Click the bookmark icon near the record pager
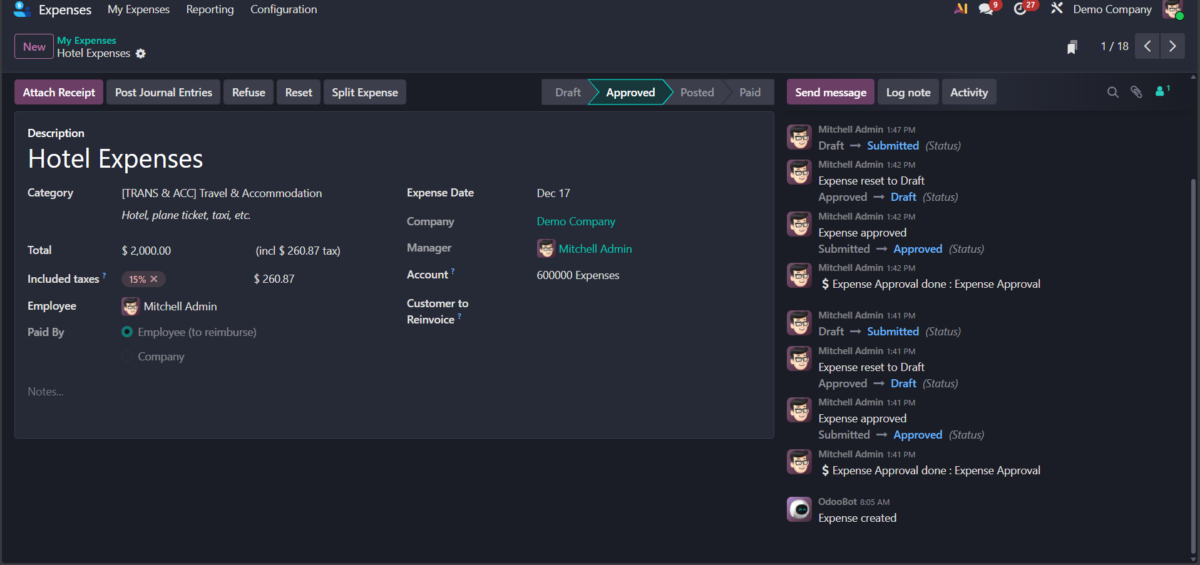The image size is (1200, 565). pos(1072,47)
